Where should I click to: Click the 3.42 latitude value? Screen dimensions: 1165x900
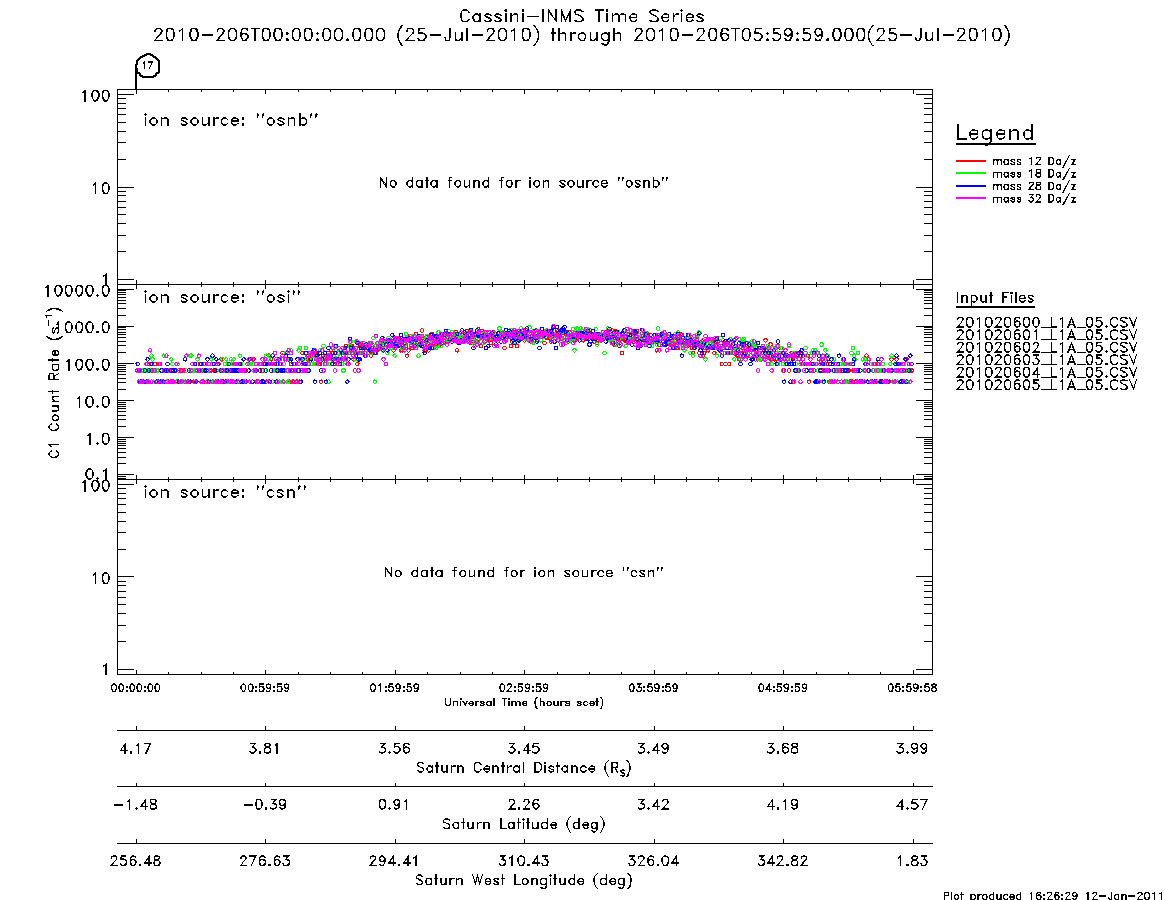click(x=653, y=805)
